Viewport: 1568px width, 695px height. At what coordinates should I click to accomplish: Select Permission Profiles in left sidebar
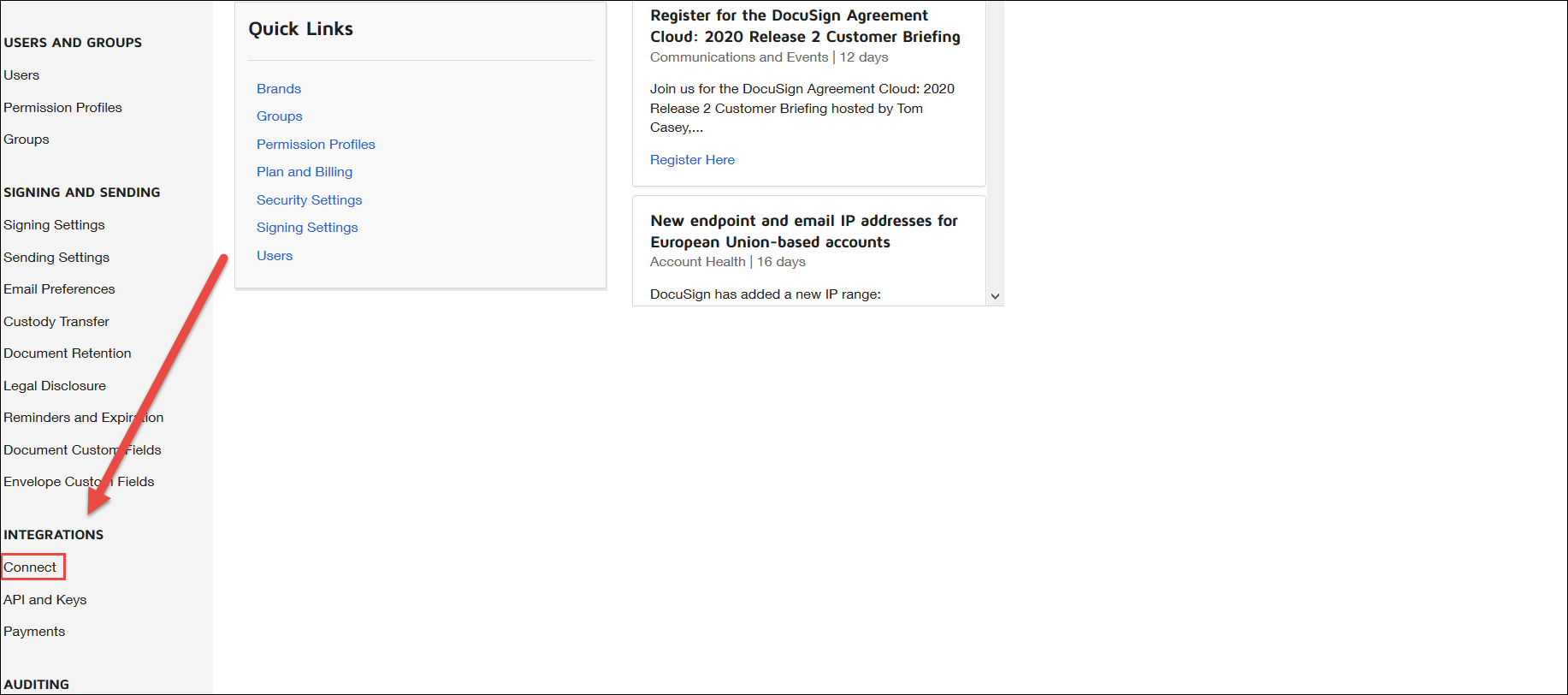pyautogui.click(x=62, y=108)
